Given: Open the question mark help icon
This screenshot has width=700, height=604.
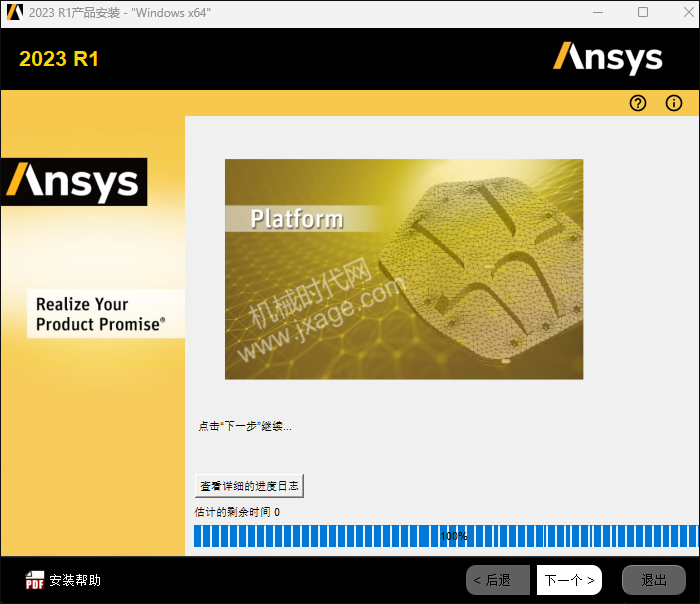Looking at the screenshot, I should tap(638, 103).
